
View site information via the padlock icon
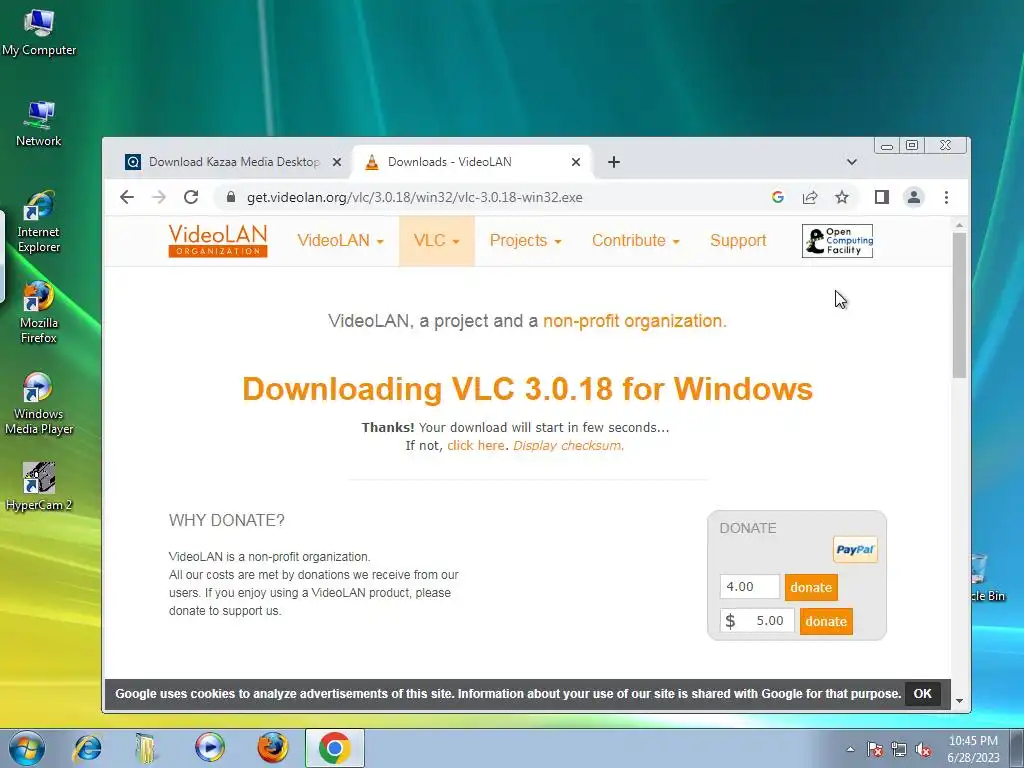[231, 197]
